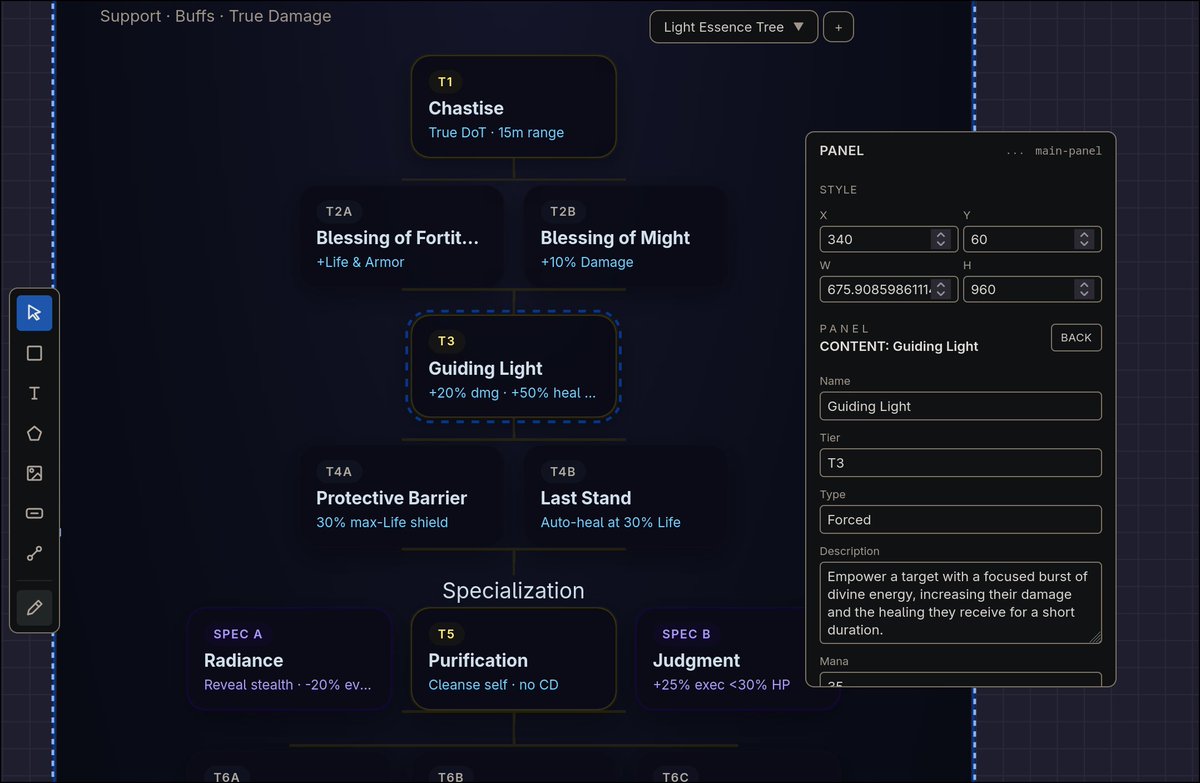Click the Type field showing Forced

pyautogui.click(x=961, y=520)
